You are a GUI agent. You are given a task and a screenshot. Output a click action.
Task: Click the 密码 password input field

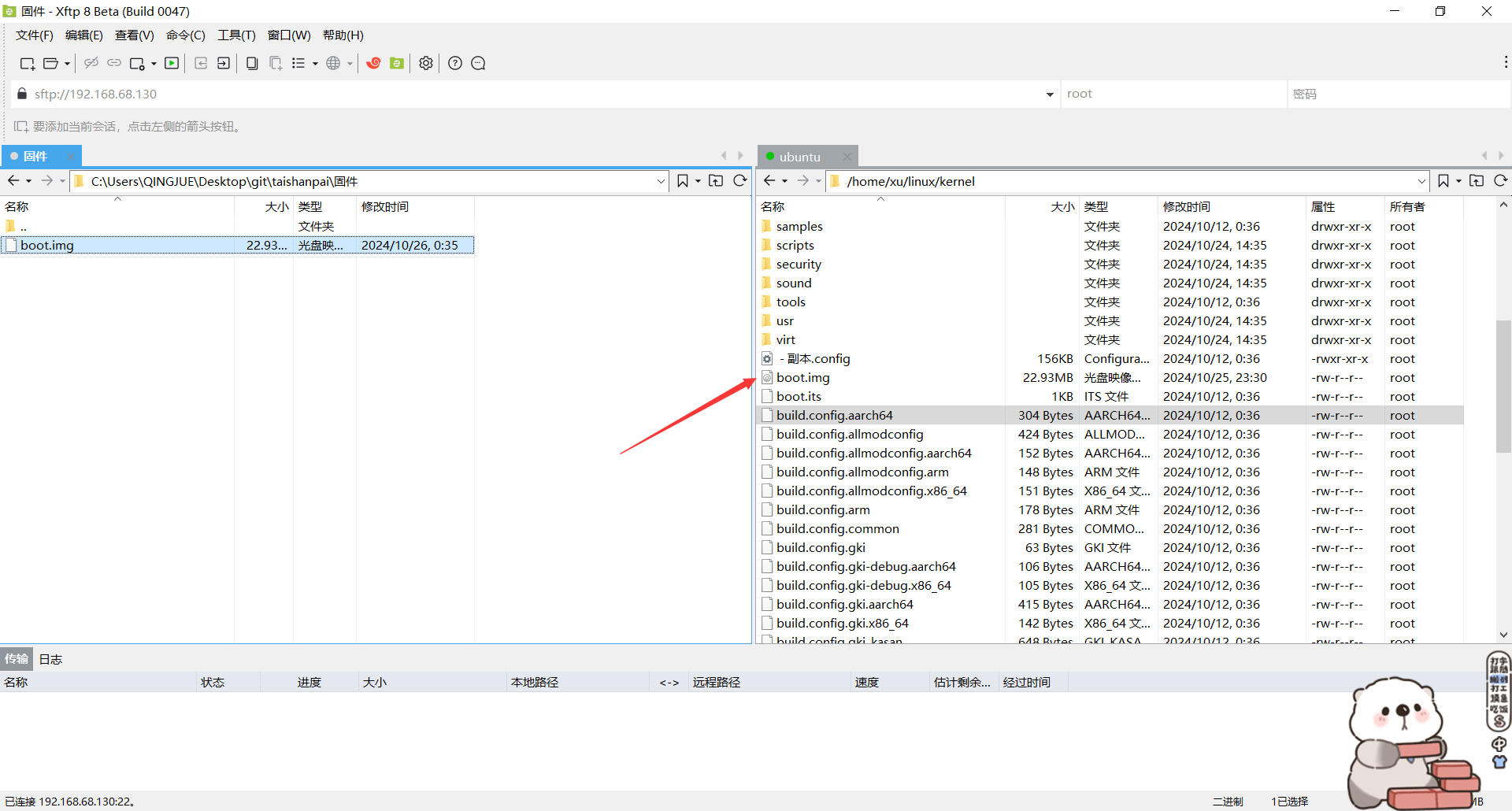(x=1398, y=94)
